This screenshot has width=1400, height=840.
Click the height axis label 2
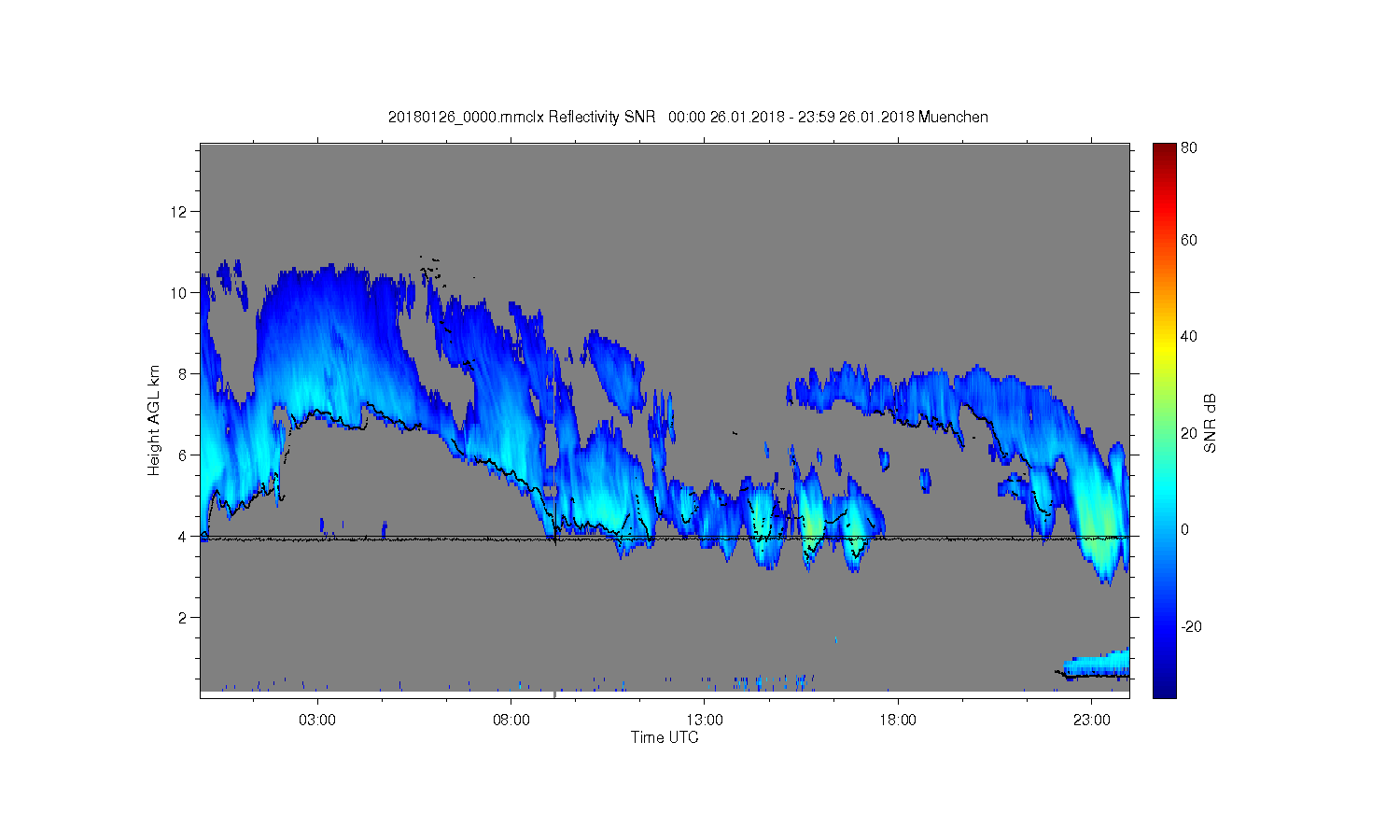click(183, 618)
